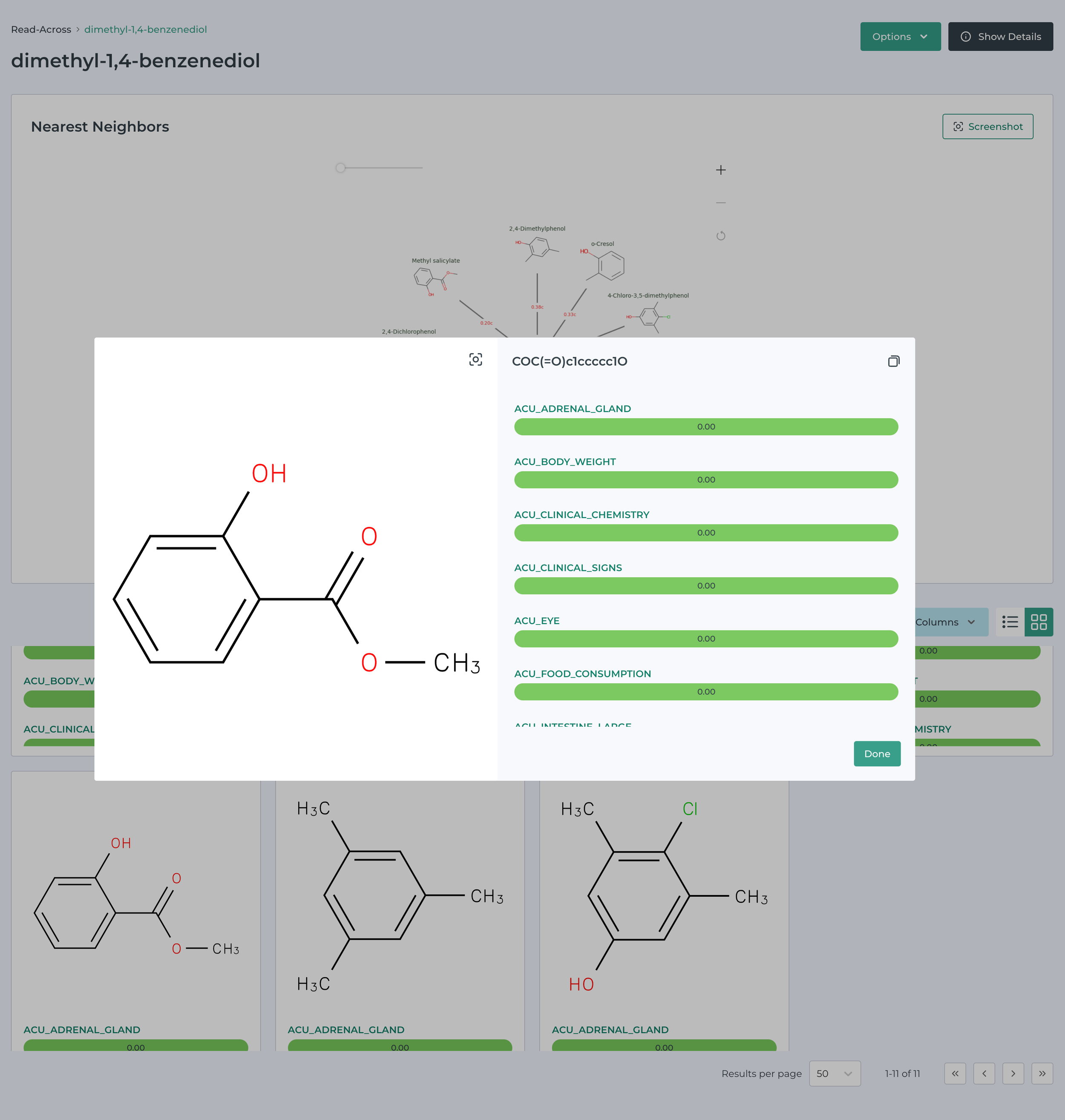Click ACU_FOOD_CONSUMPTION progress bar in dialog
Viewport: 1065px width, 1120px height.
point(705,691)
